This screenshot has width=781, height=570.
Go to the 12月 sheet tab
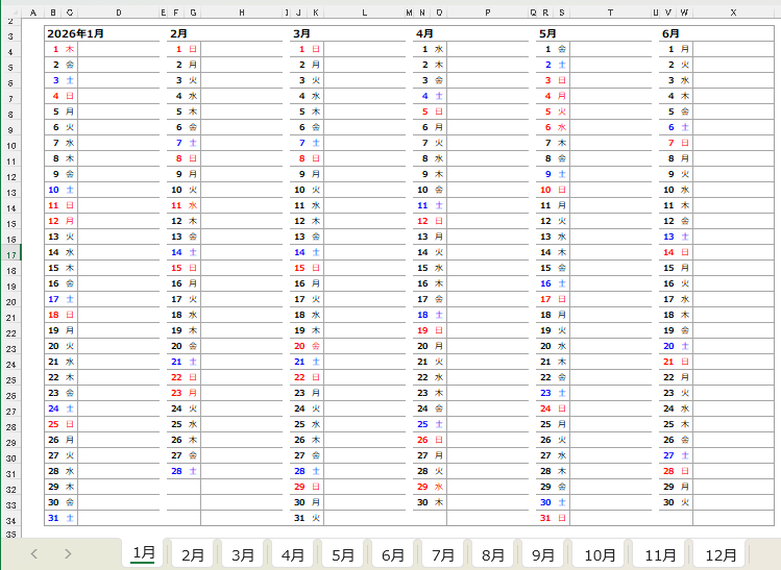720,554
